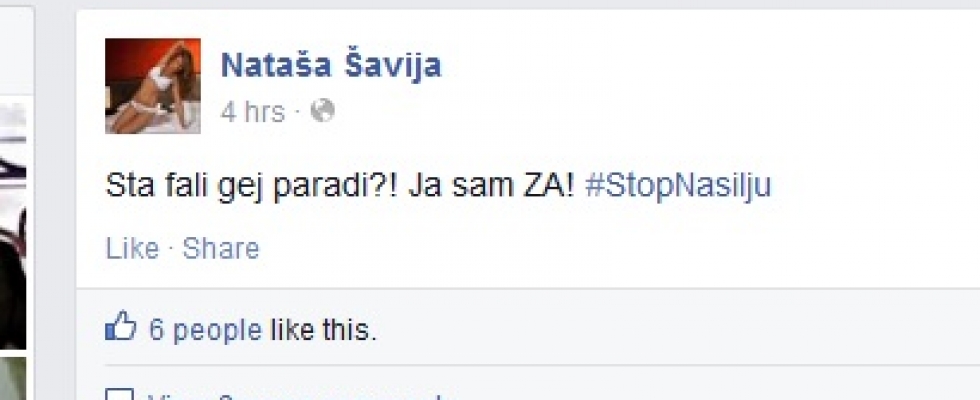
Task: Open the greenish photo at the left column bottom
Action: [13, 378]
